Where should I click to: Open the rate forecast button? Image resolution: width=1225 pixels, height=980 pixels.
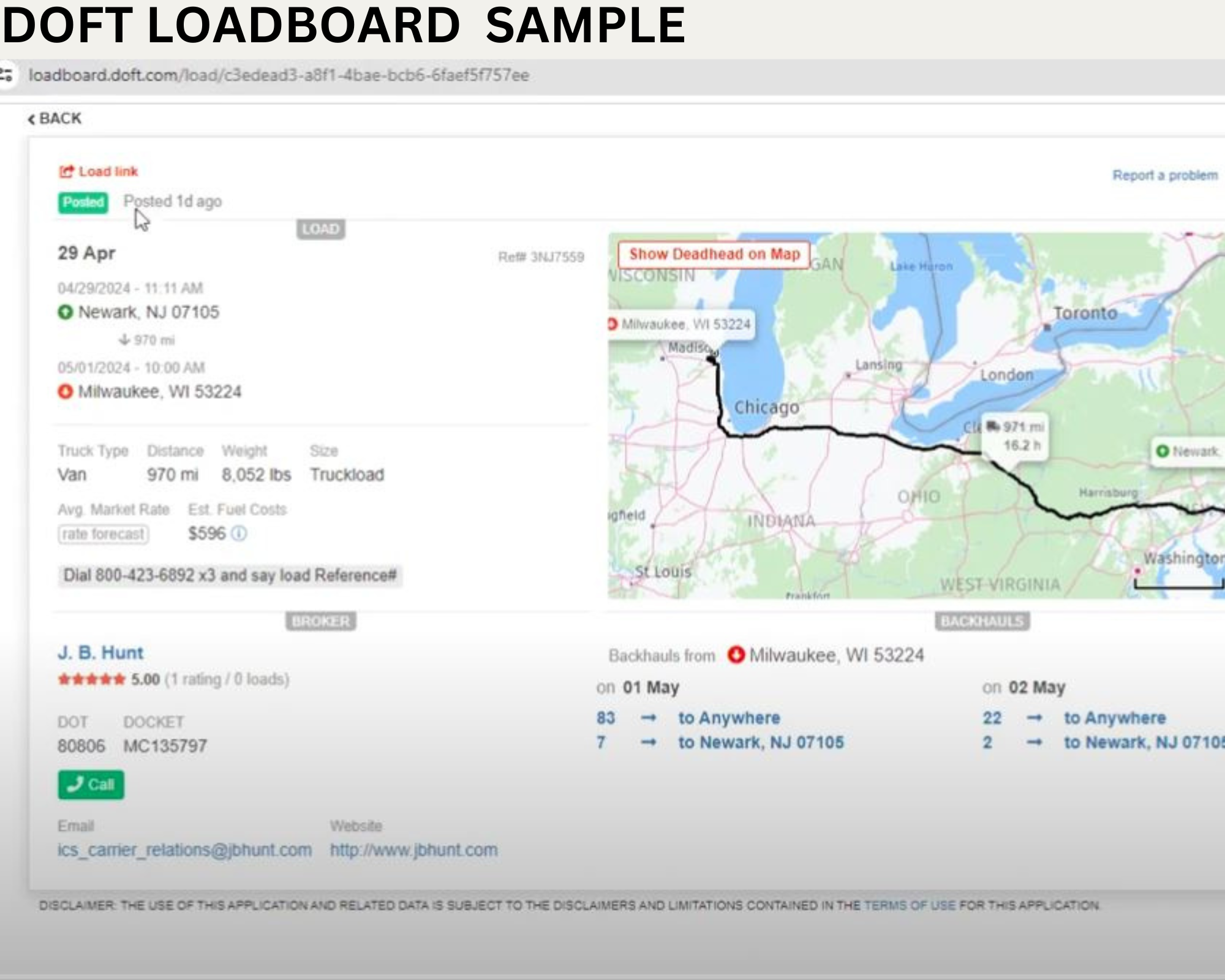(x=104, y=534)
